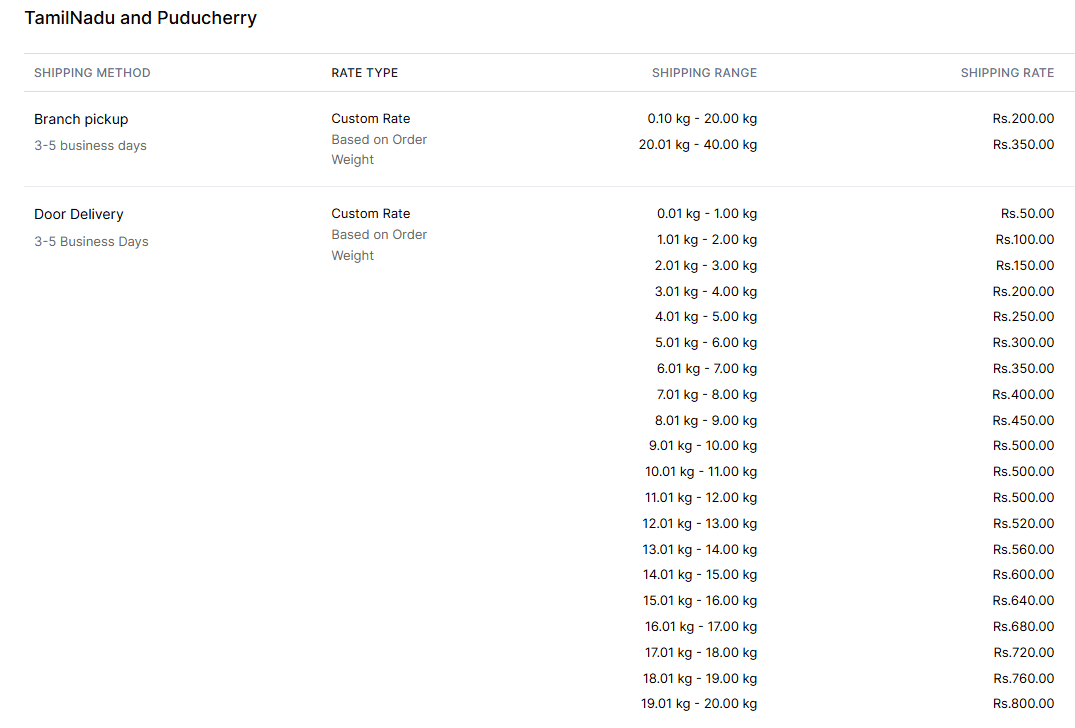Click the Rs.50.00 shipping rate
The height and width of the screenshot is (728, 1075).
(x=1027, y=213)
